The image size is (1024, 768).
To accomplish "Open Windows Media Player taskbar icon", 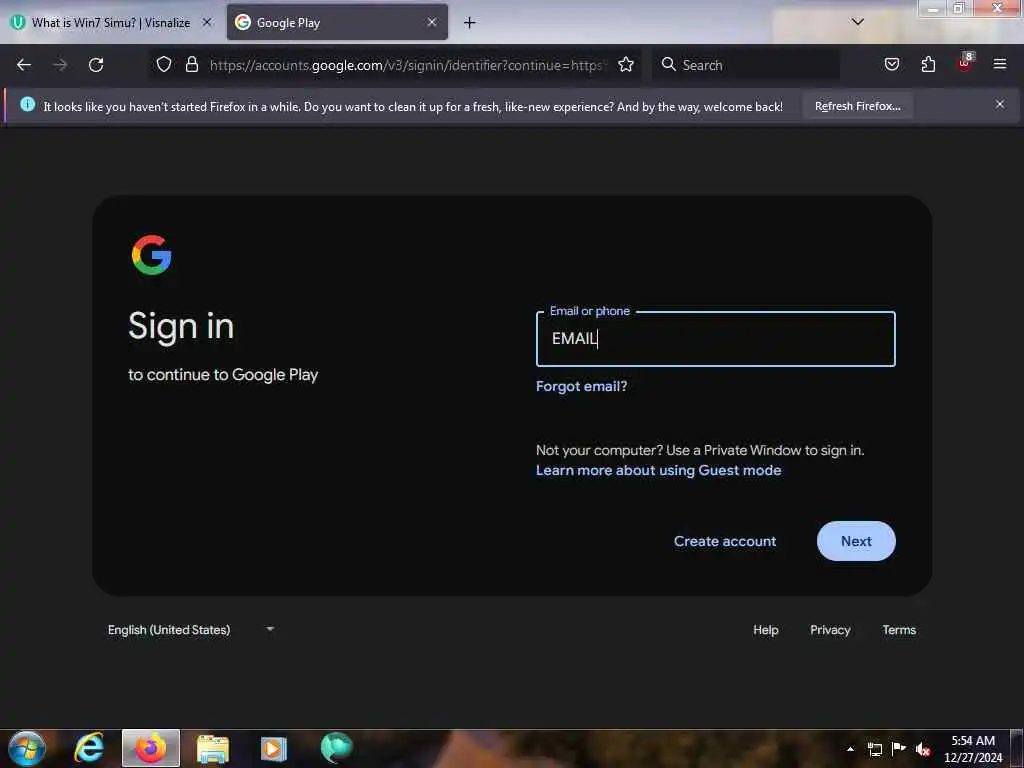I will 274,748.
